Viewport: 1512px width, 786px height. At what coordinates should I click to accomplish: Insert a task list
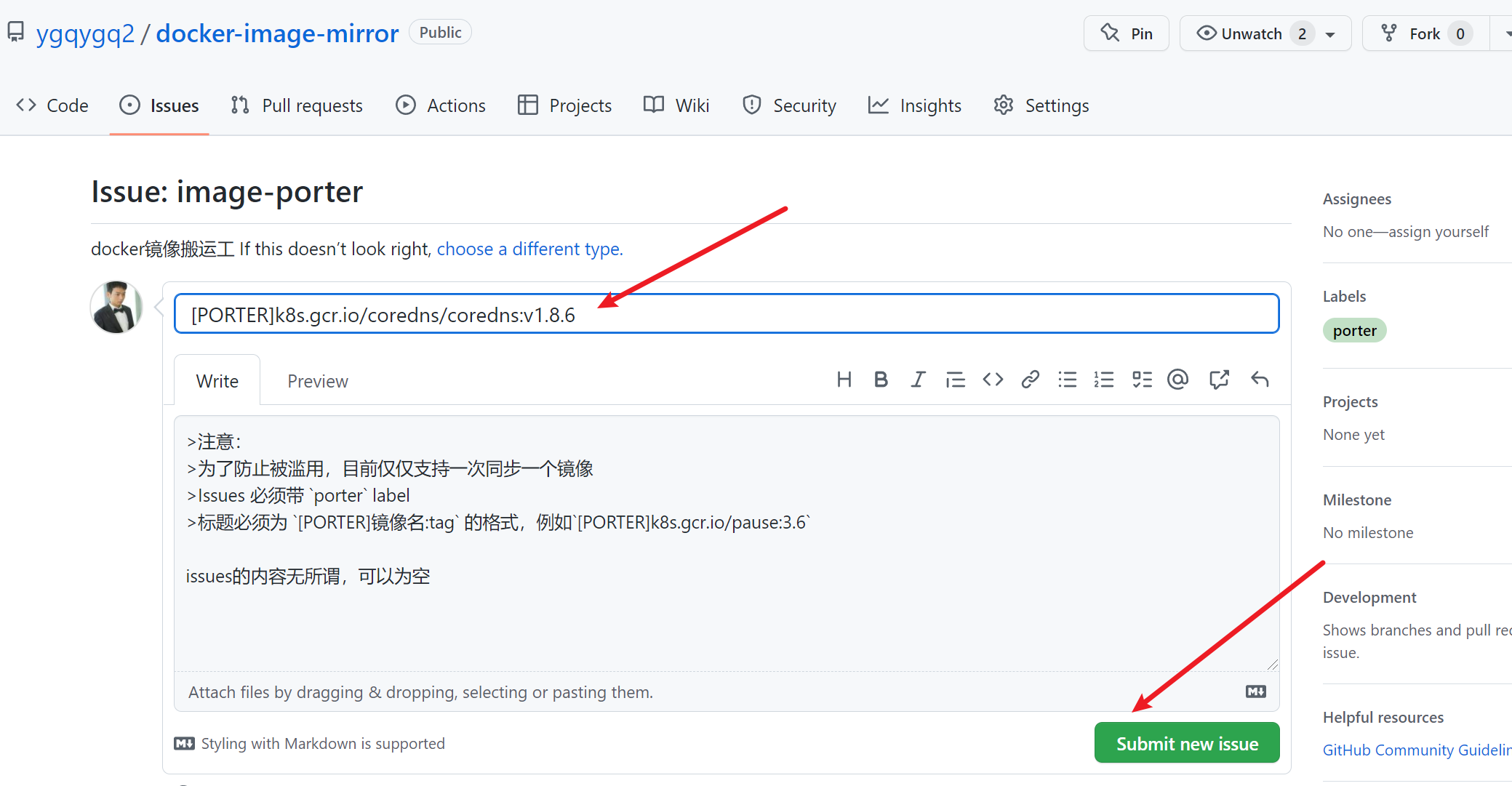click(x=1142, y=380)
